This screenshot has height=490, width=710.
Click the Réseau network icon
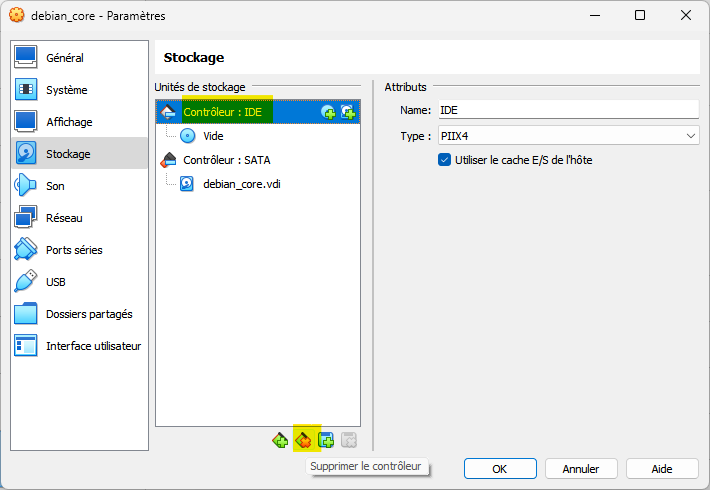(25, 217)
